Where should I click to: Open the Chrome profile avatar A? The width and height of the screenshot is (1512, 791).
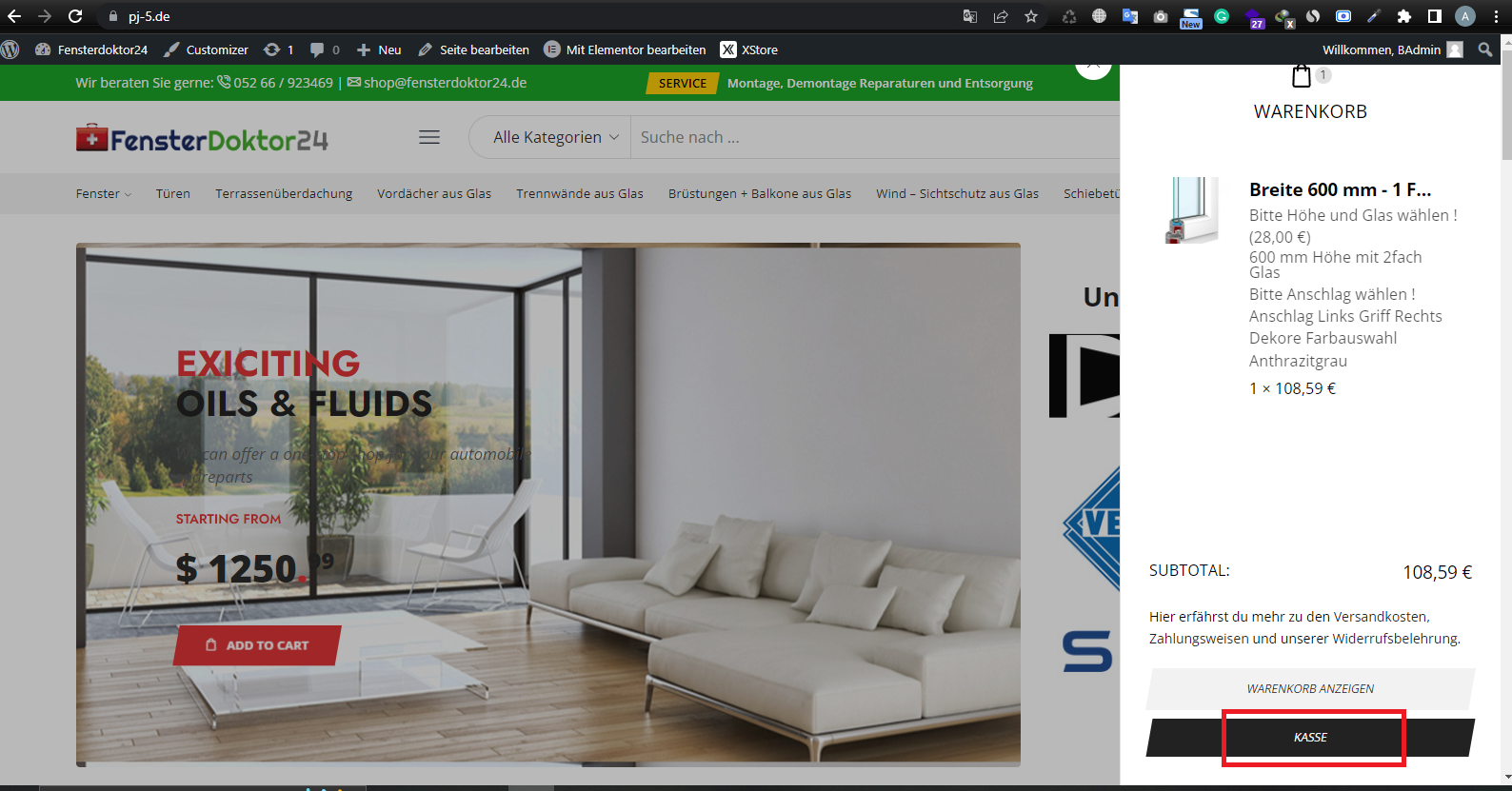point(1465,16)
